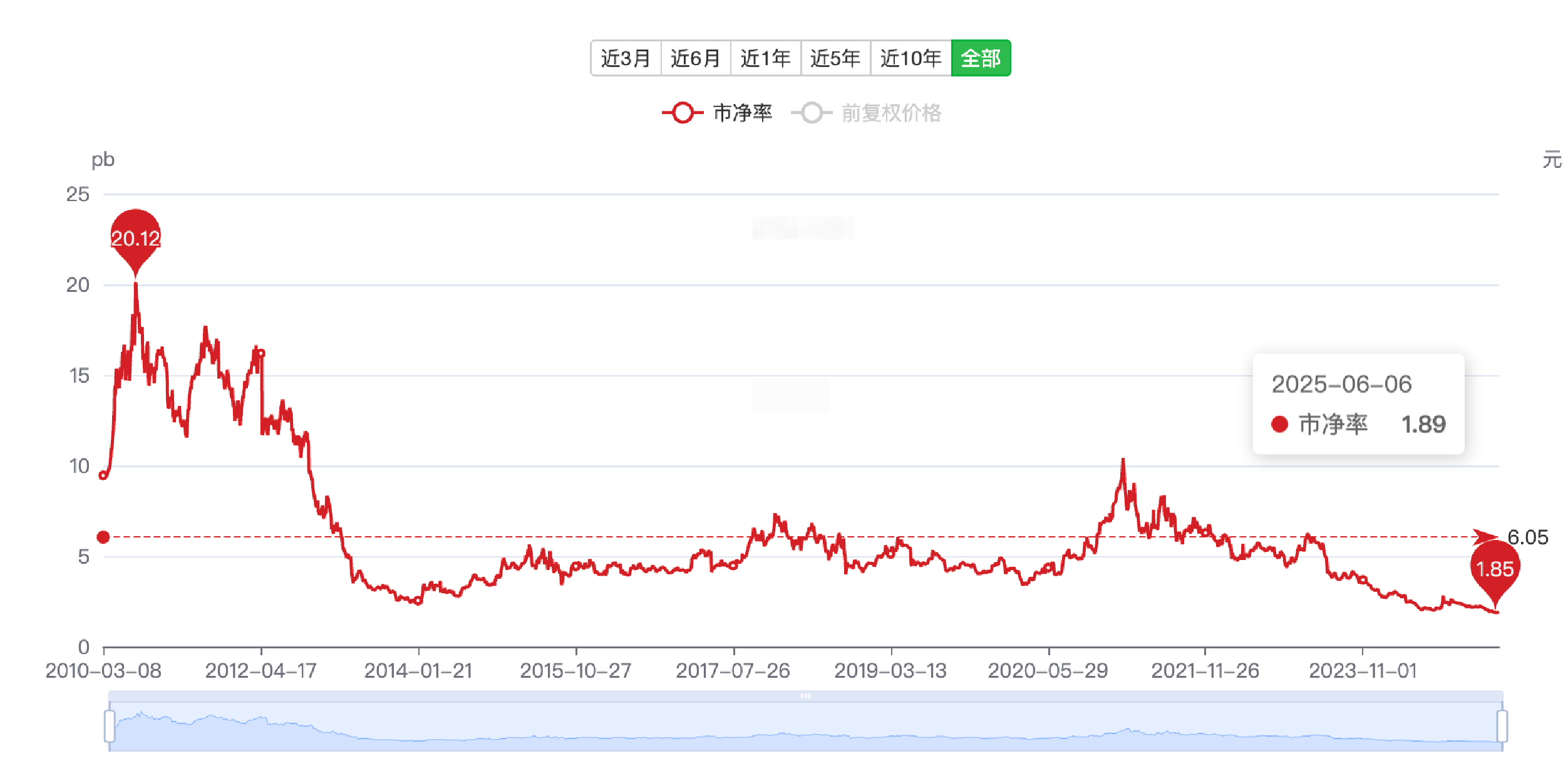1568x778 pixels.
Task: Click the tooltip value 1.89
Action: 1423,425
